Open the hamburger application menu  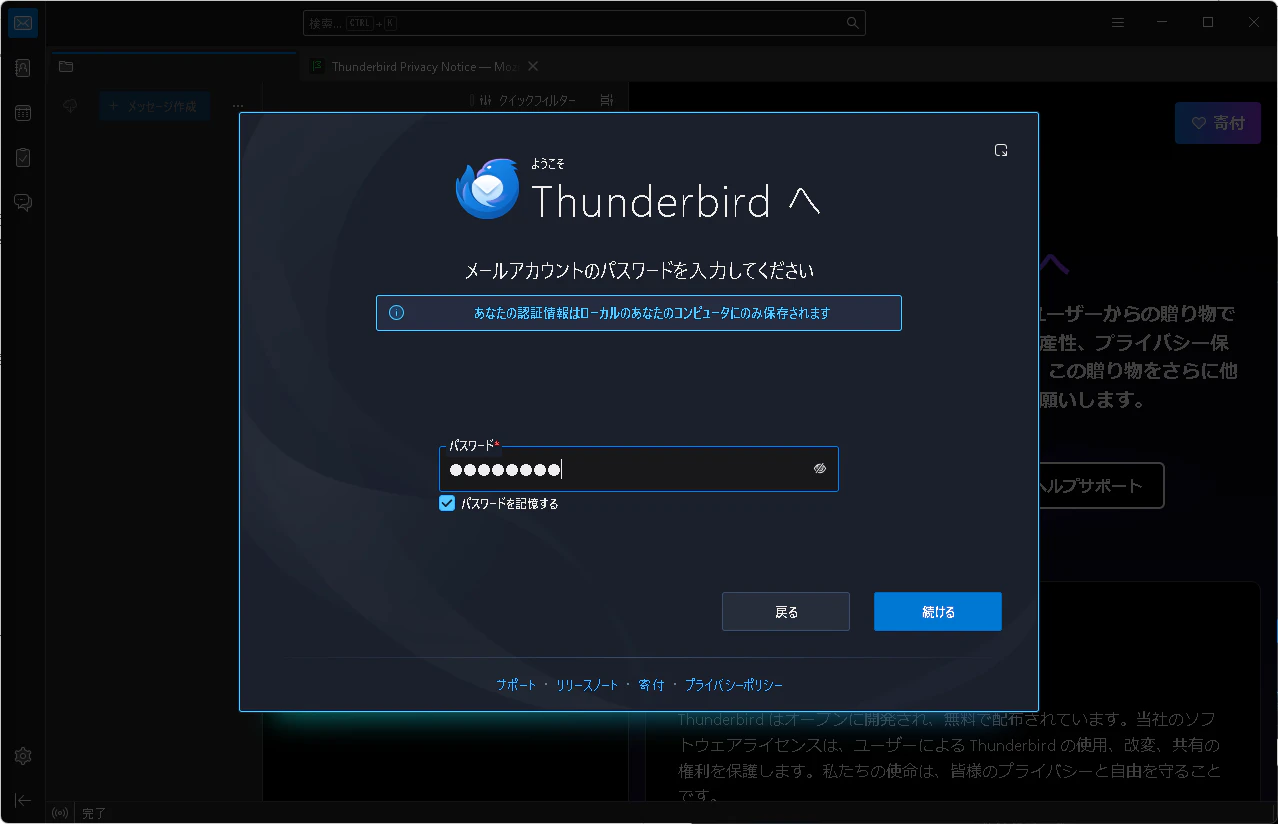(1118, 23)
